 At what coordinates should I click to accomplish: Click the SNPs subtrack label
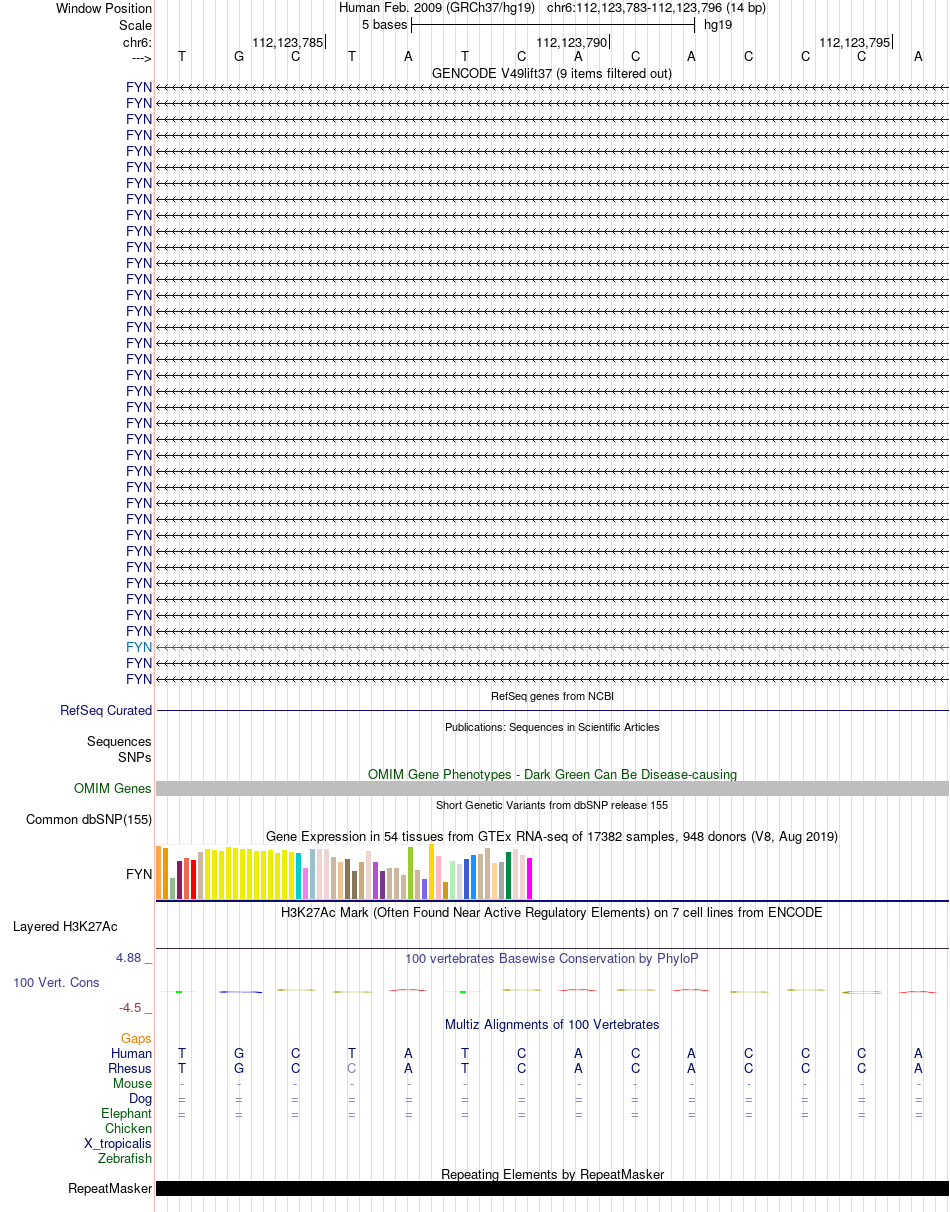(x=135, y=757)
